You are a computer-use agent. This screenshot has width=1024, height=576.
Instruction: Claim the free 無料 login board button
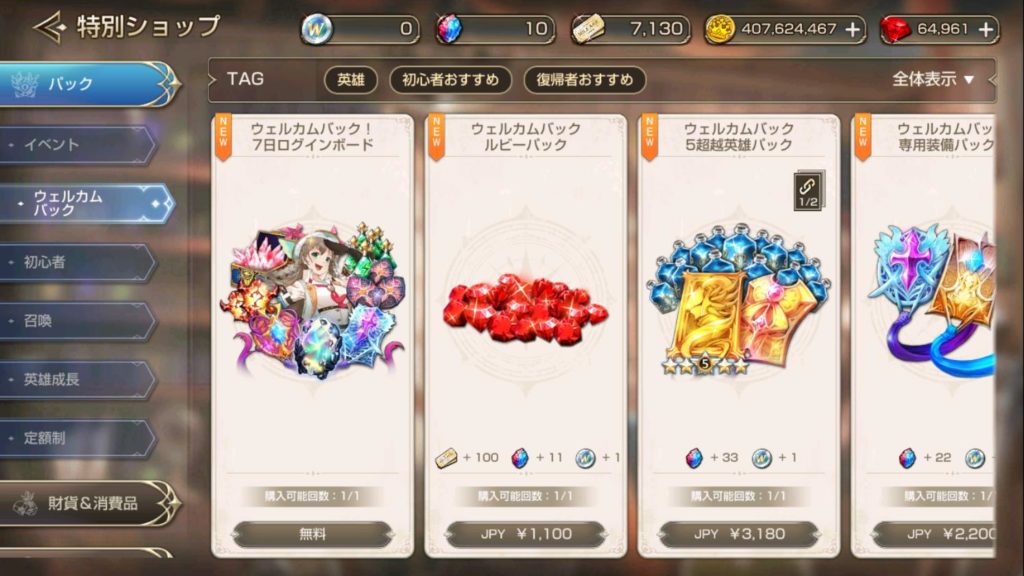(313, 534)
